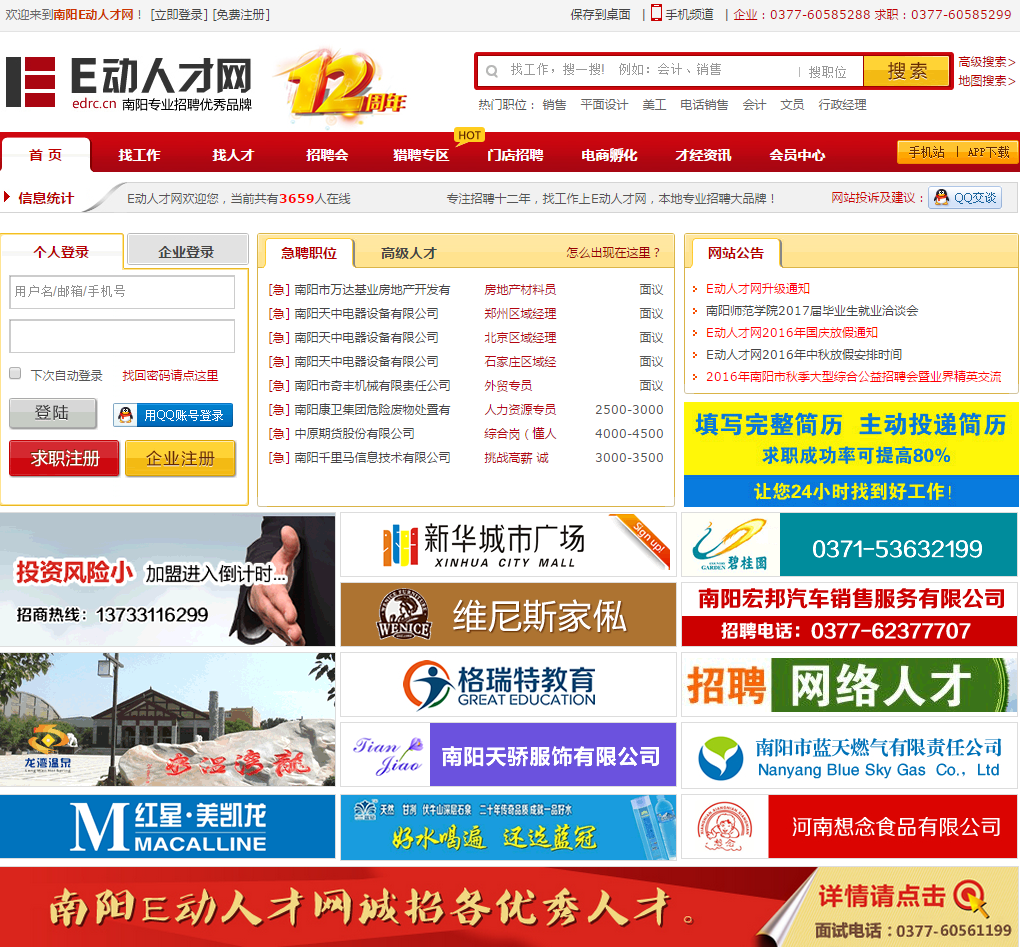Switch to the 高级人才 tab
1020x947 pixels.
click(409, 253)
